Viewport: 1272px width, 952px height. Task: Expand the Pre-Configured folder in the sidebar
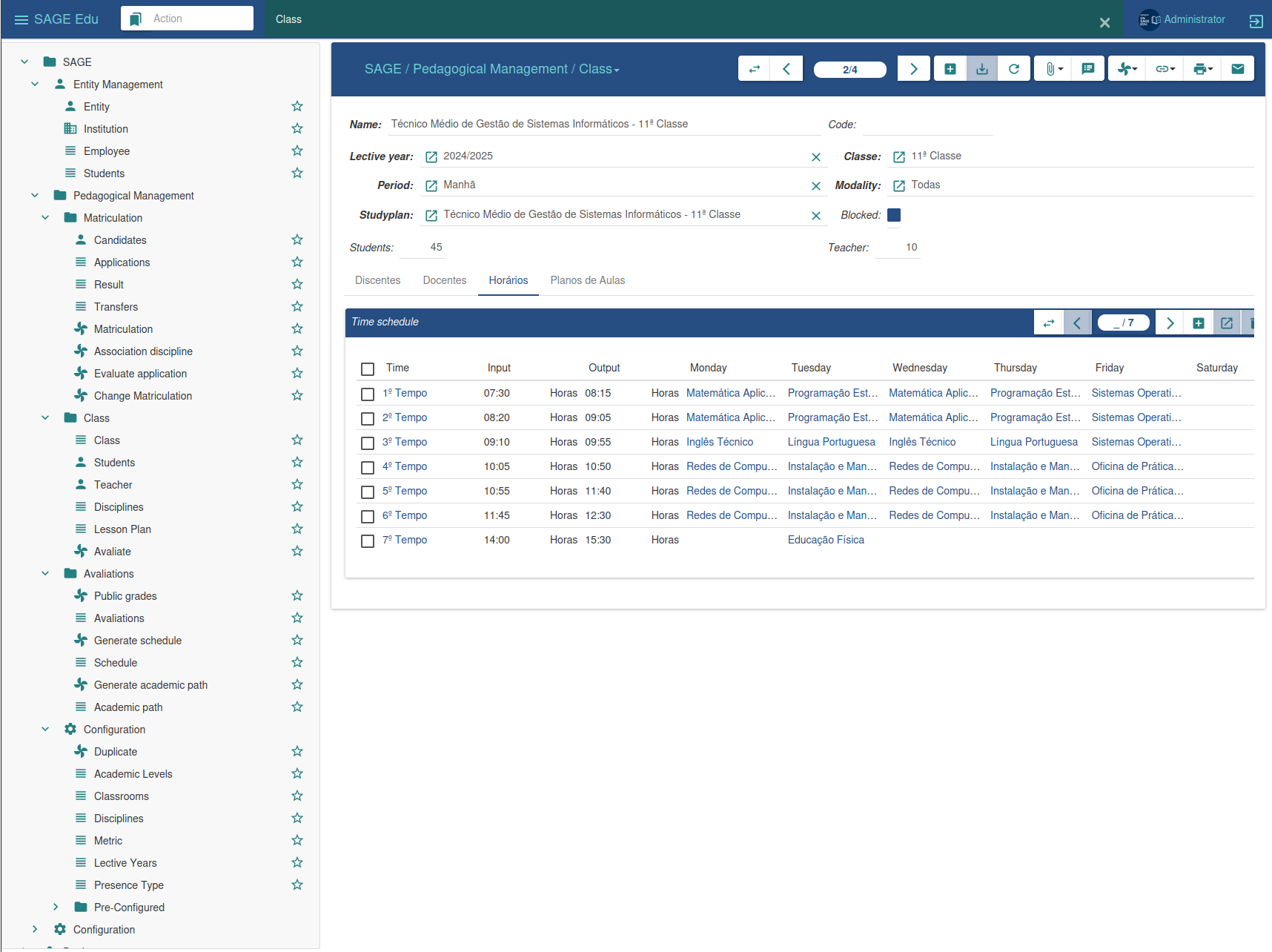coord(55,907)
